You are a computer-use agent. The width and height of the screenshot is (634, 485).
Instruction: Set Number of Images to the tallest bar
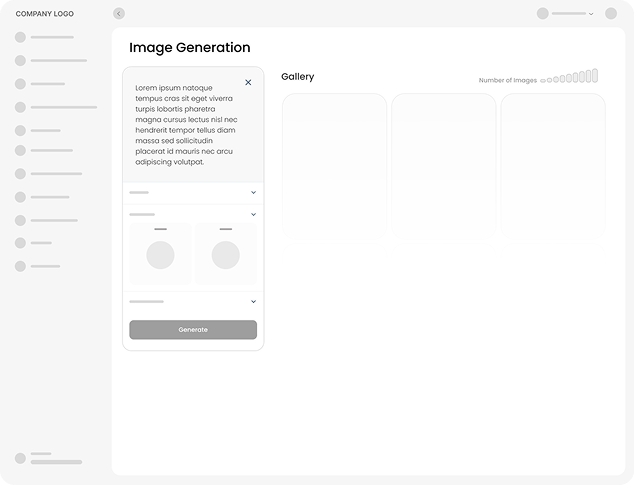[x=595, y=75]
